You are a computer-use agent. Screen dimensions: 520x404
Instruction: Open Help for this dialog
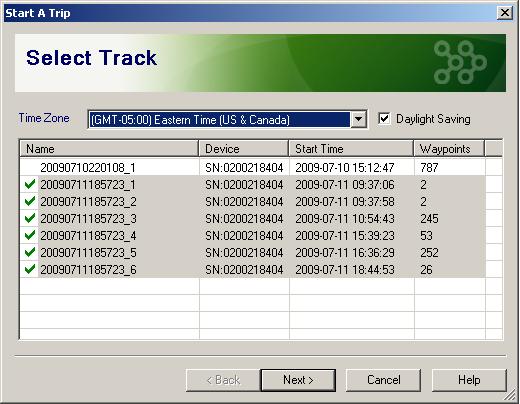(469, 380)
